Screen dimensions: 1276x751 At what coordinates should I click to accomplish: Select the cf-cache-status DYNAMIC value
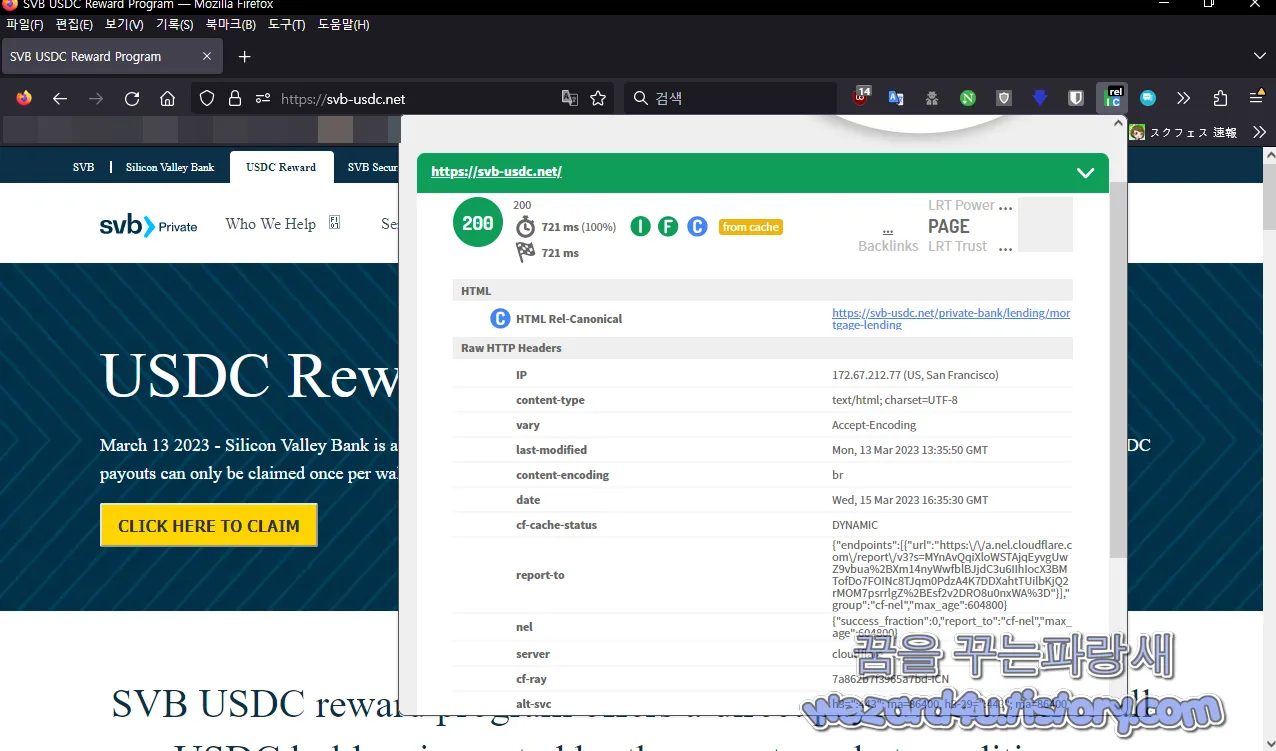tap(855, 525)
